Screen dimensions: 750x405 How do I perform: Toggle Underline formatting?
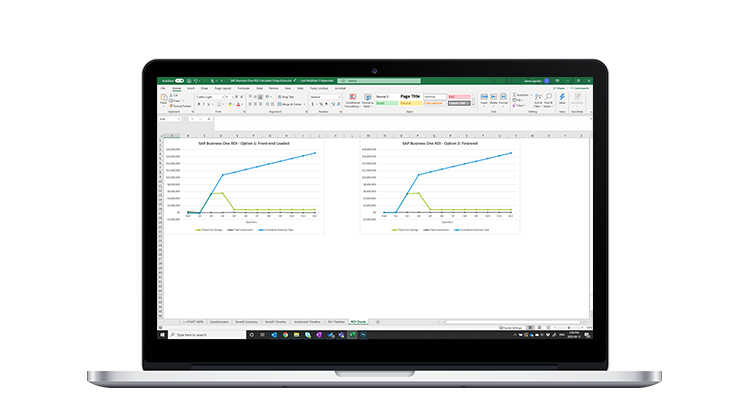tap(209, 104)
